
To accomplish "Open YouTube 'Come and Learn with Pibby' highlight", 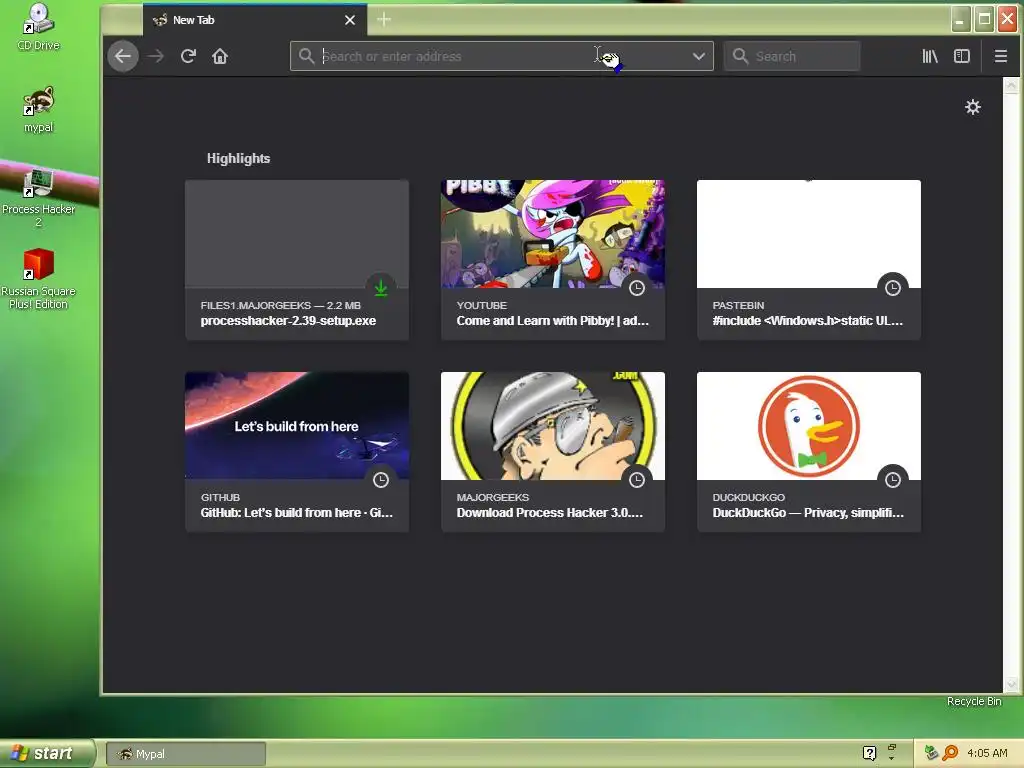I will coord(553,260).
